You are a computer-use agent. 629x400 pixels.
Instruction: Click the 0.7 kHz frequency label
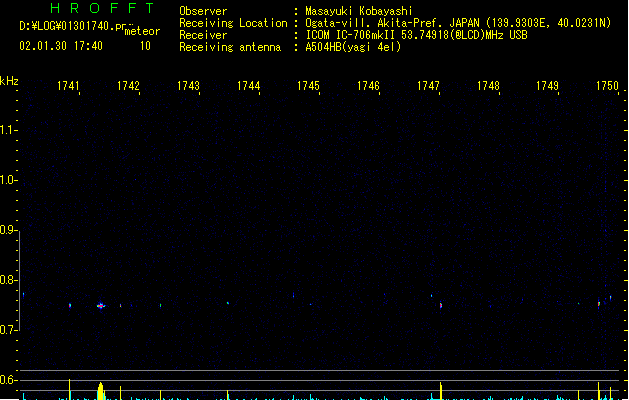7,330
